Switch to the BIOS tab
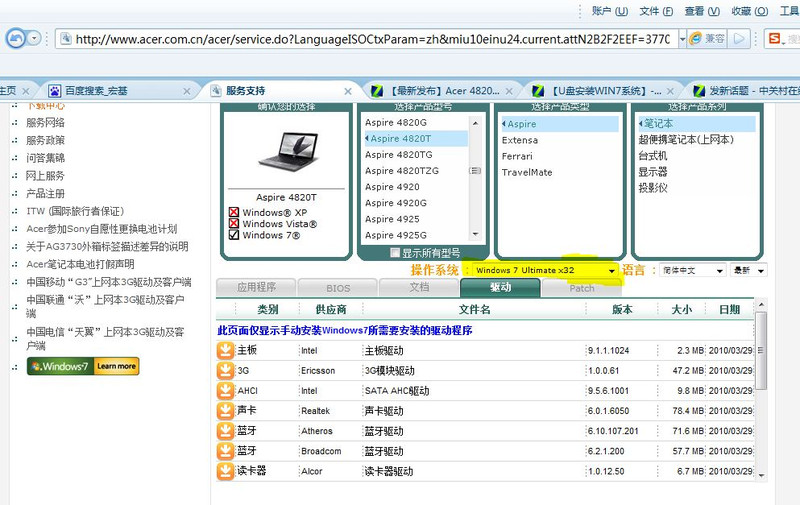Viewport: 800px width, 505px height. [338, 288]
